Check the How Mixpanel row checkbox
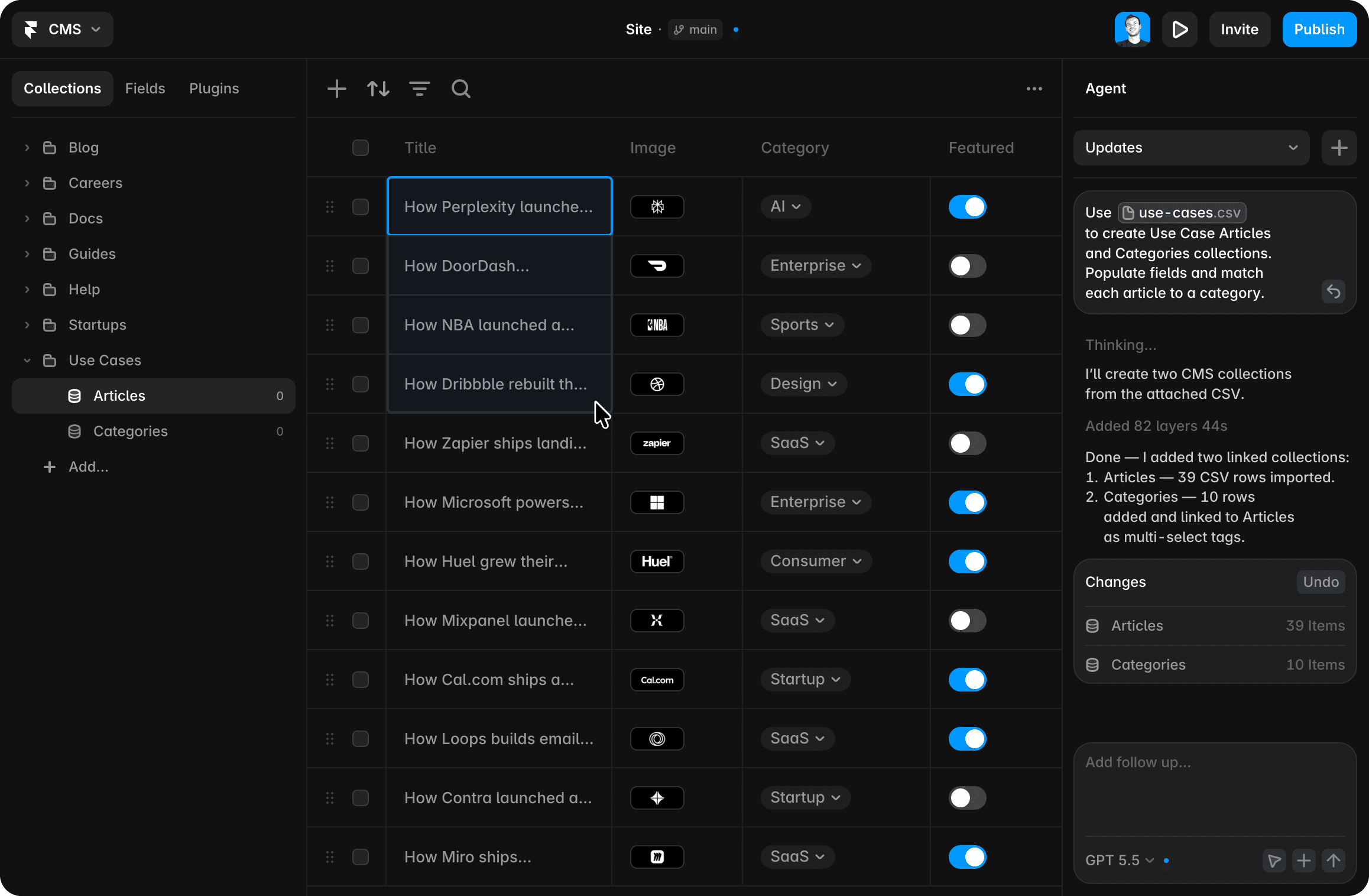 [361, 621]
